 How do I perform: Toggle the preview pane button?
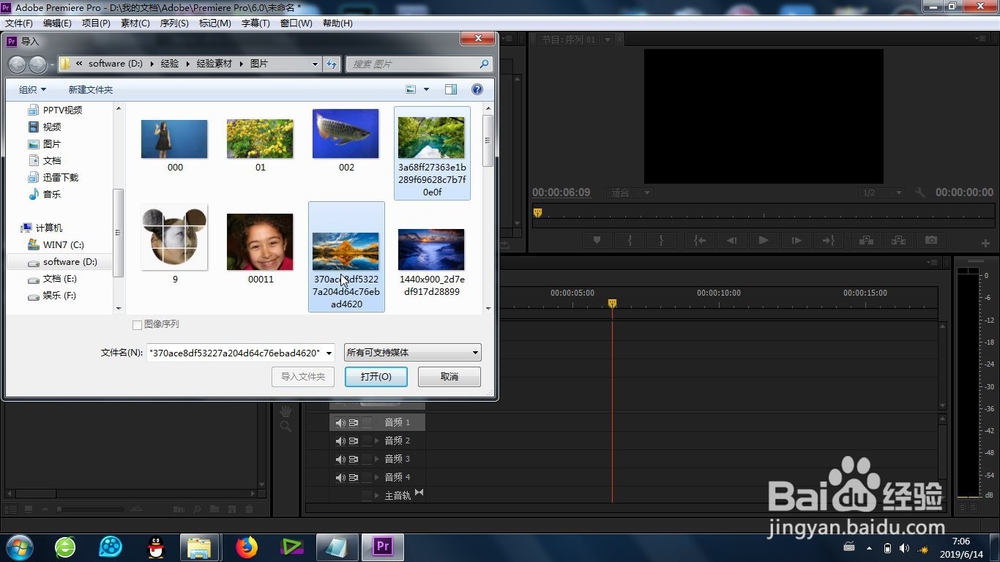click(x=451, y=89)
